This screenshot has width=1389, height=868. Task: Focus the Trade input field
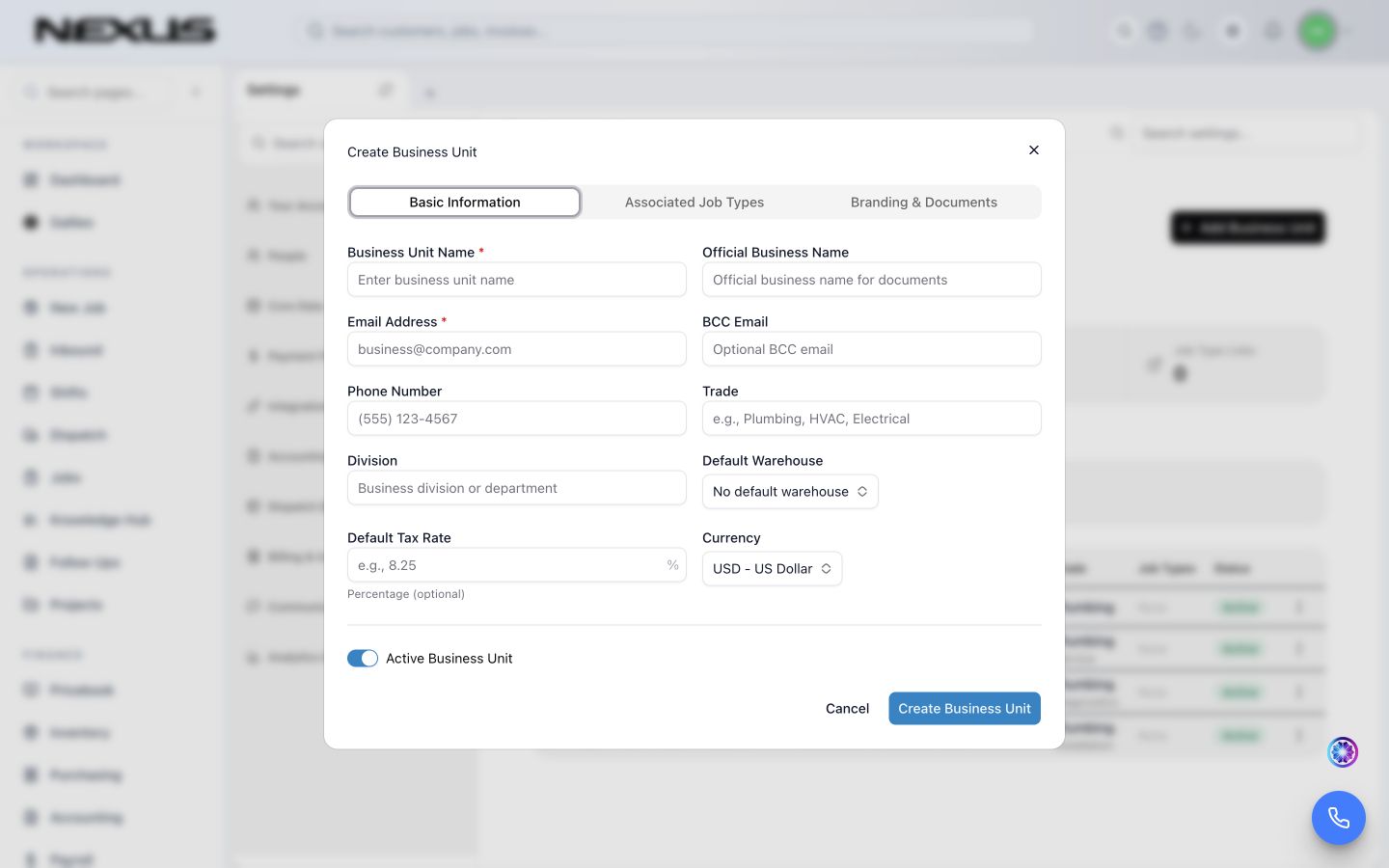872,419
